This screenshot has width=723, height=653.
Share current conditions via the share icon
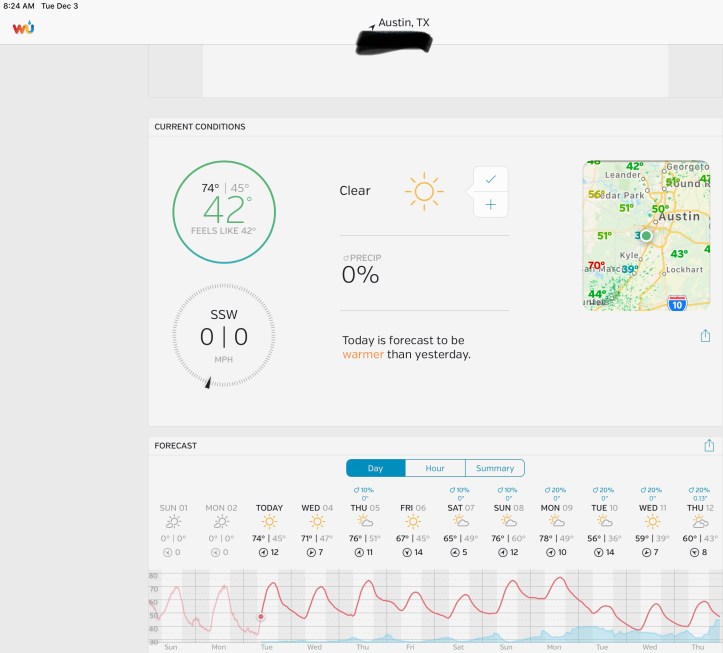click(705, 336)
